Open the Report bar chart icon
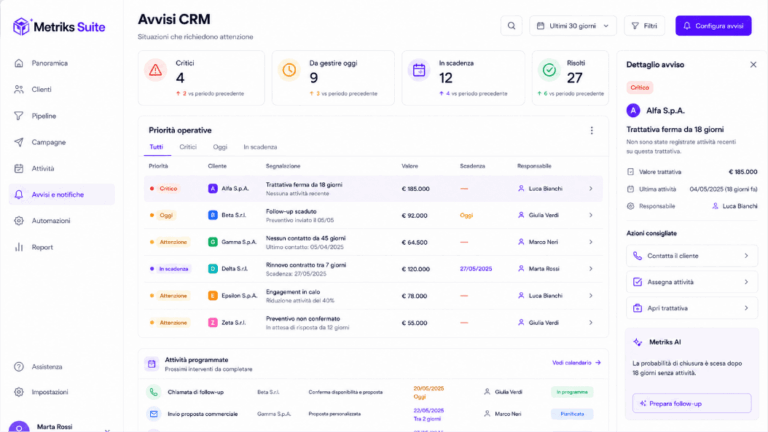This screenshot has width=768, height=432. tap(19, 247)
